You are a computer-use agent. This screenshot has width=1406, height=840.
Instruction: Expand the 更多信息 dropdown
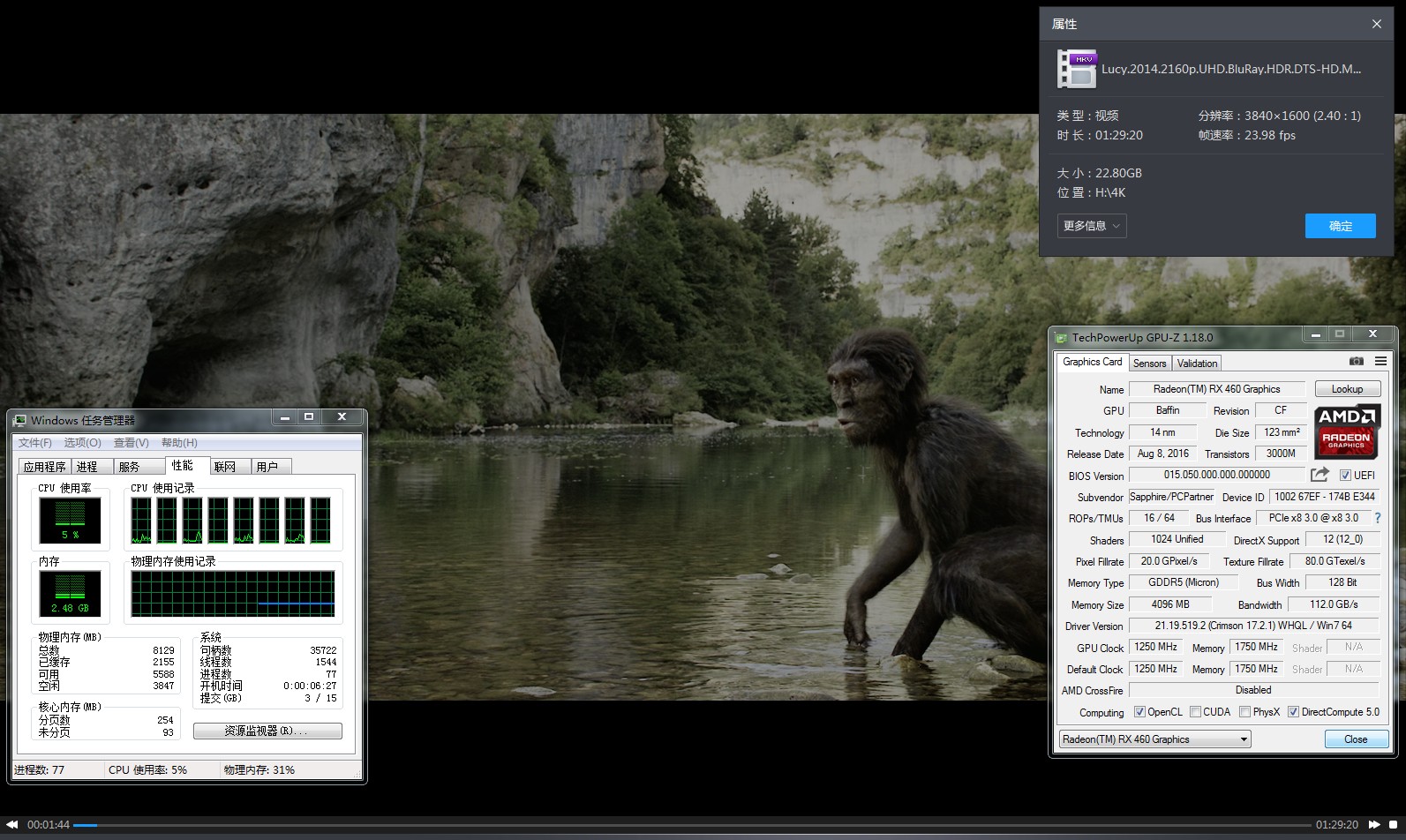coord(1092,226)
